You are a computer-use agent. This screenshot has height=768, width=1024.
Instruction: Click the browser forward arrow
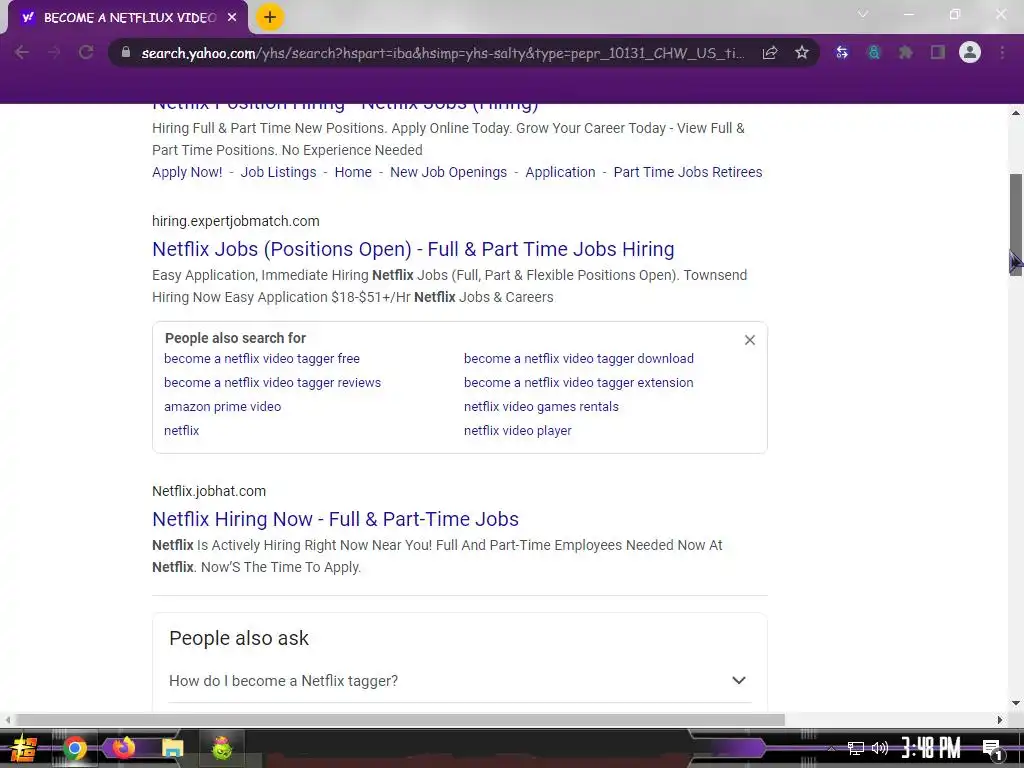pos(54,53)
